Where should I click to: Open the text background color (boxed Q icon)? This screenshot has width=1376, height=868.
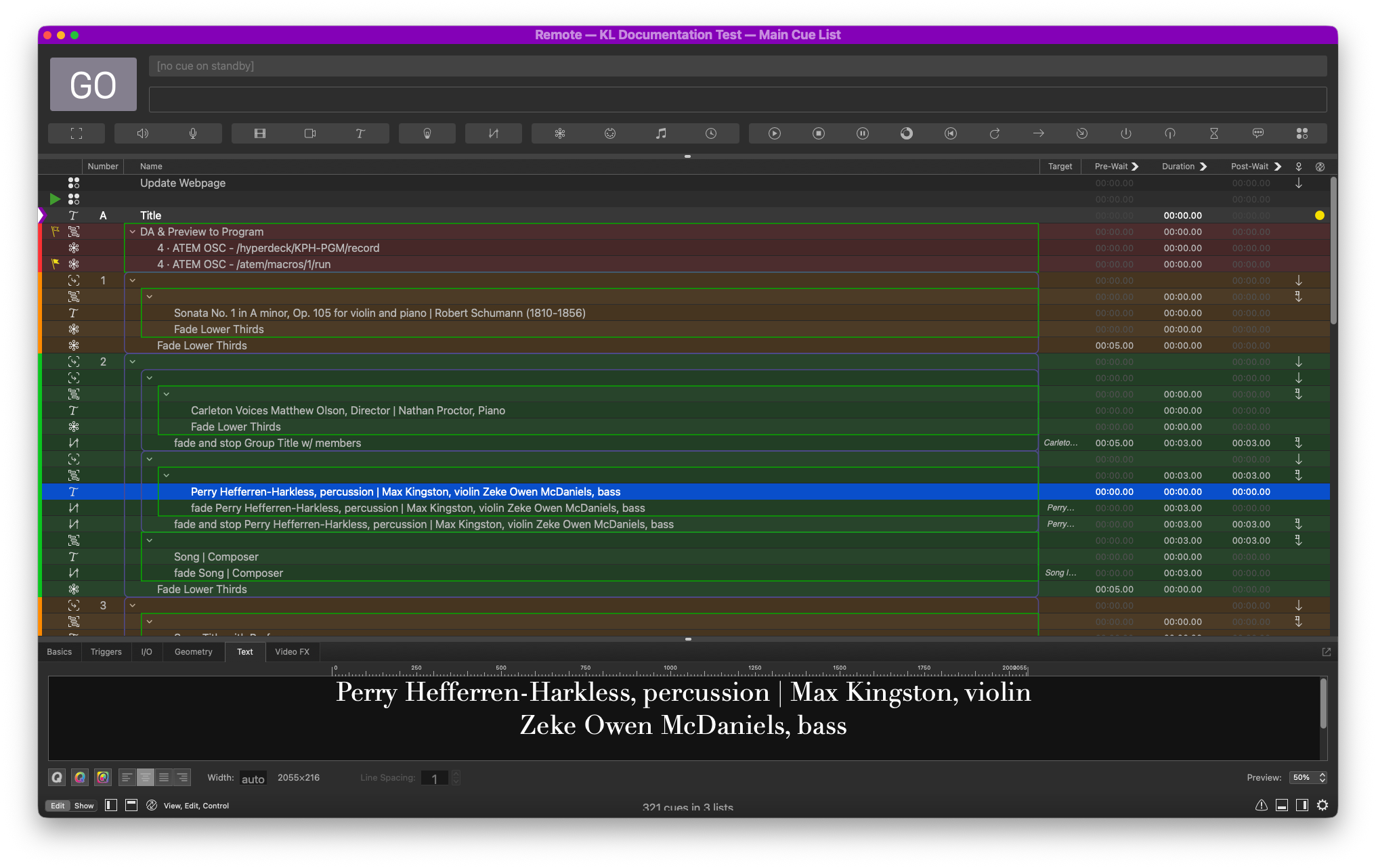[x=103, y=777]
